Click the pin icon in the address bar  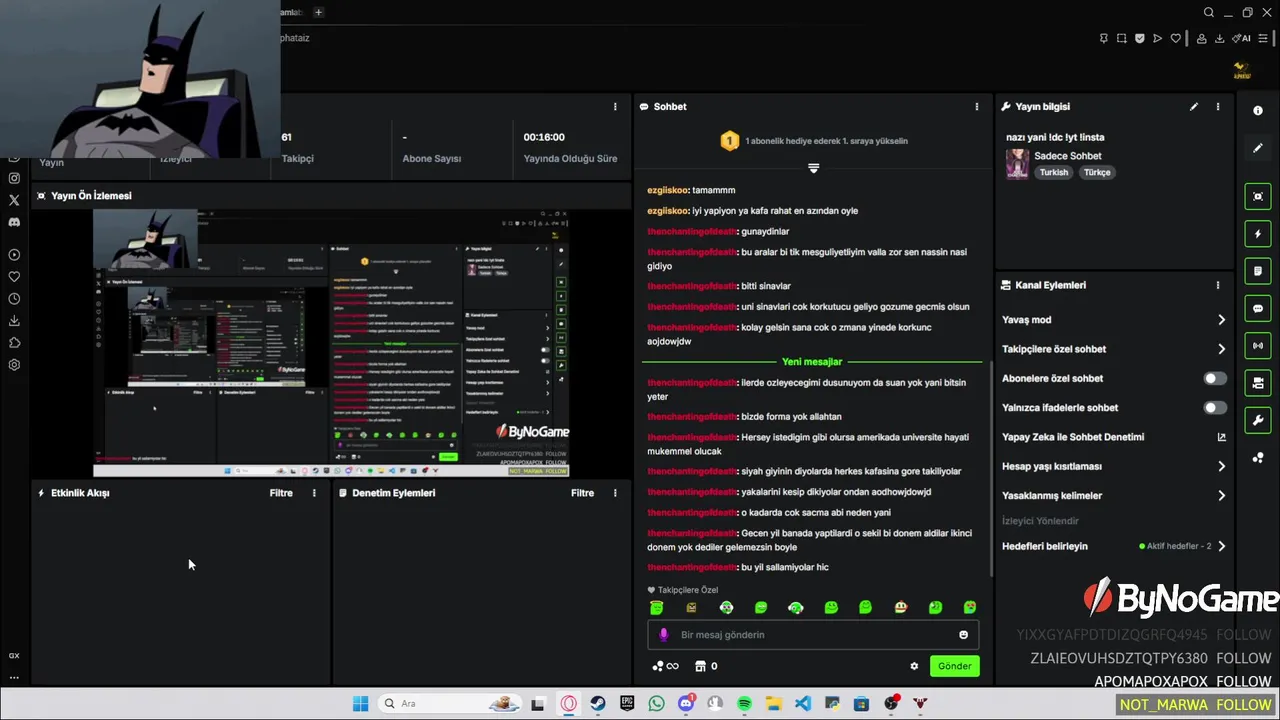point(1103,38)
